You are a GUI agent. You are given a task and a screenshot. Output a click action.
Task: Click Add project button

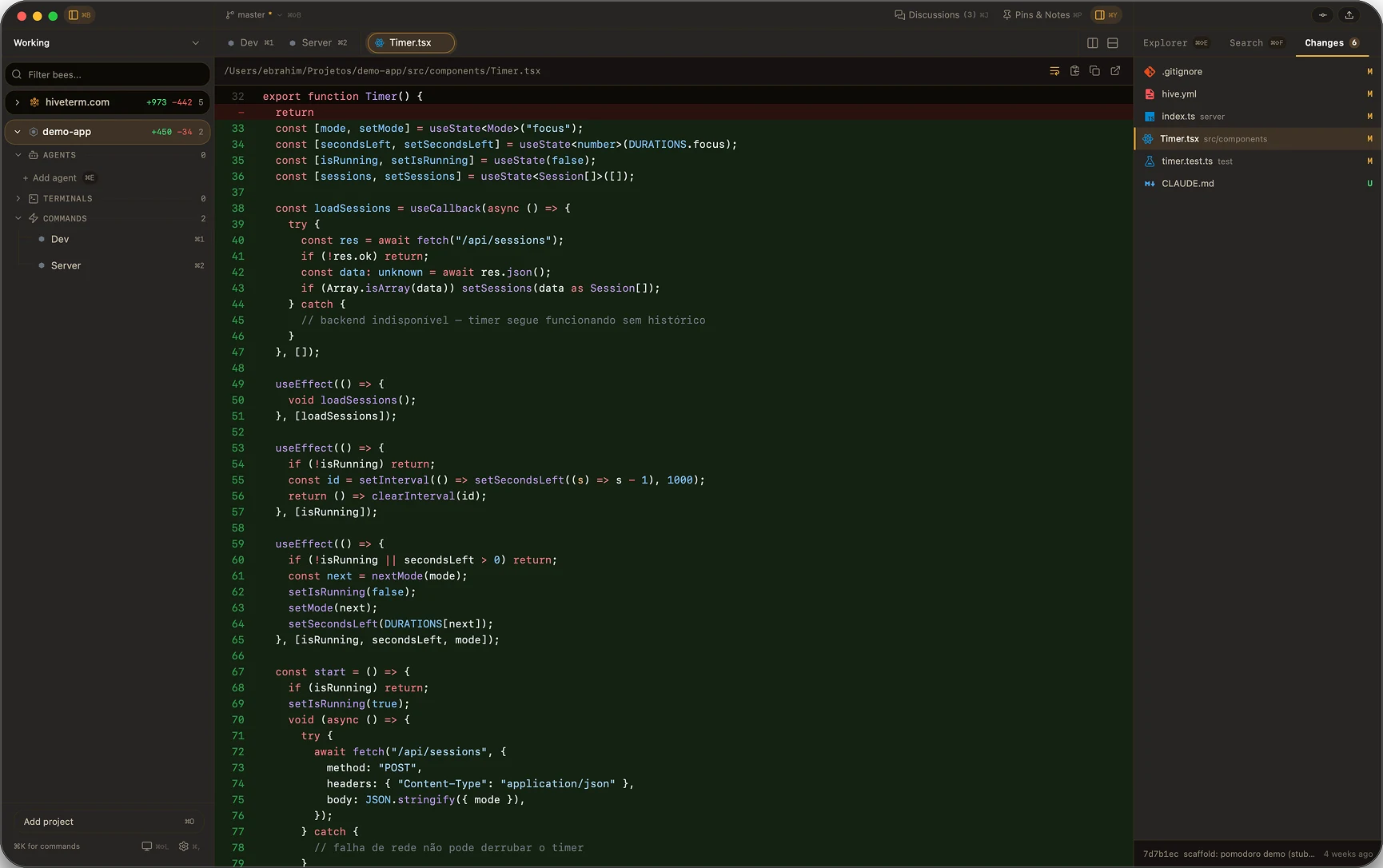point(107,822)
